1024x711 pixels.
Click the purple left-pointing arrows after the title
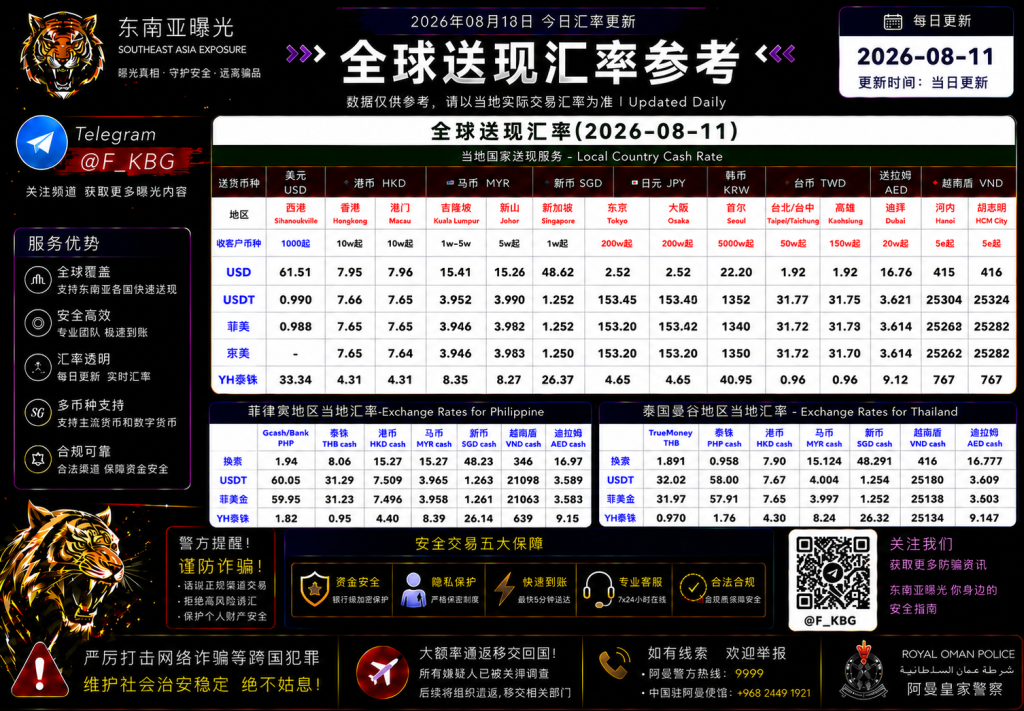[775, 54]
